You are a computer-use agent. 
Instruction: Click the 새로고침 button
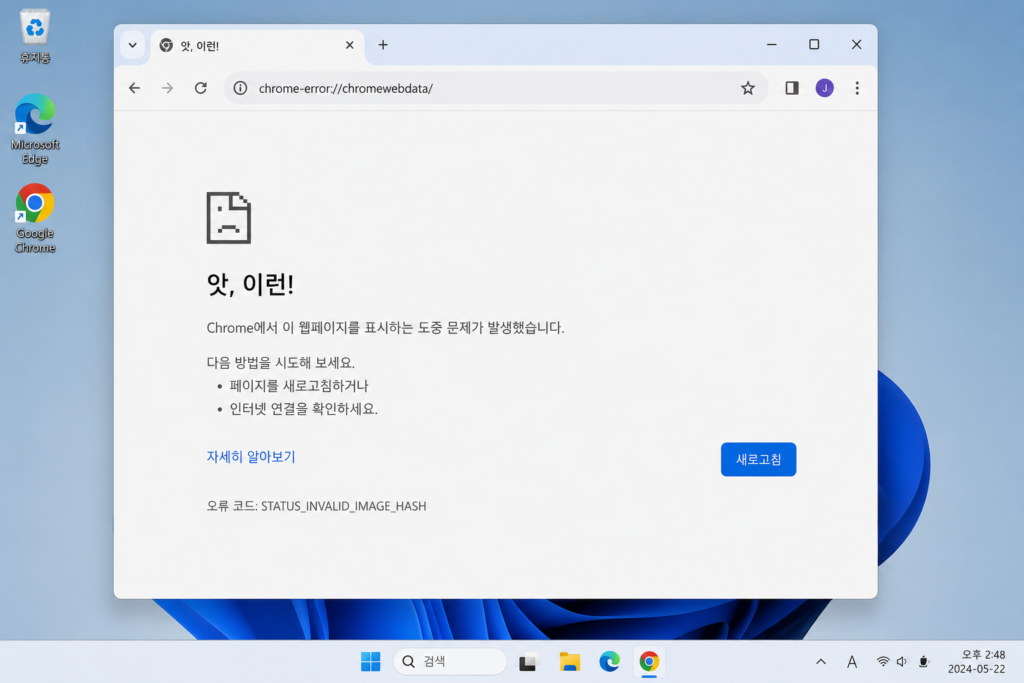pos(758,460)
